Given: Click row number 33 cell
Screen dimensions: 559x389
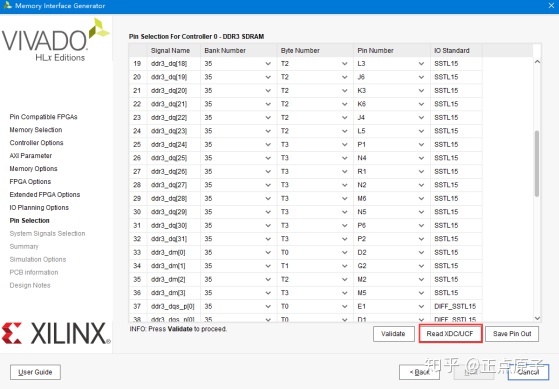Looking at the screenshot, I should [137, 252].
